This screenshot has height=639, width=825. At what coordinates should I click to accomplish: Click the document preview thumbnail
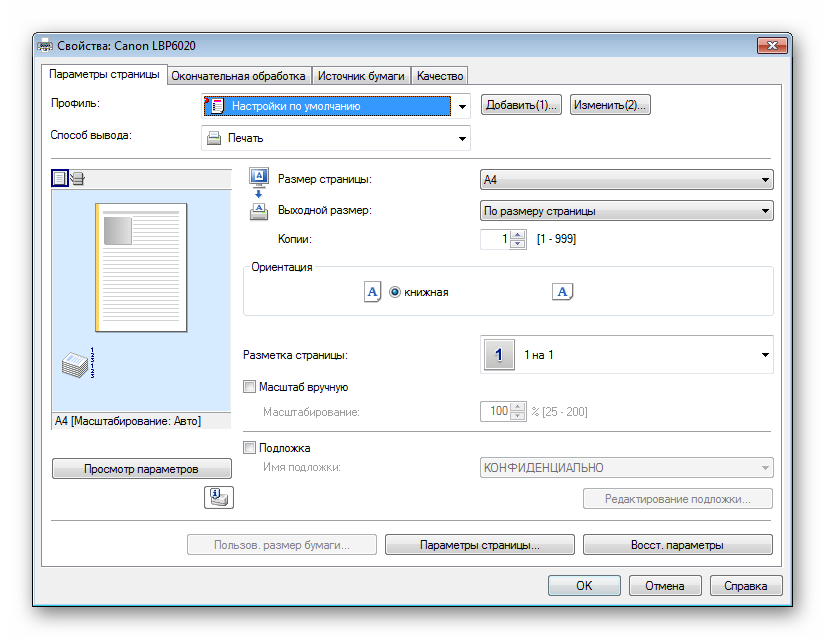tap(140, 267)
